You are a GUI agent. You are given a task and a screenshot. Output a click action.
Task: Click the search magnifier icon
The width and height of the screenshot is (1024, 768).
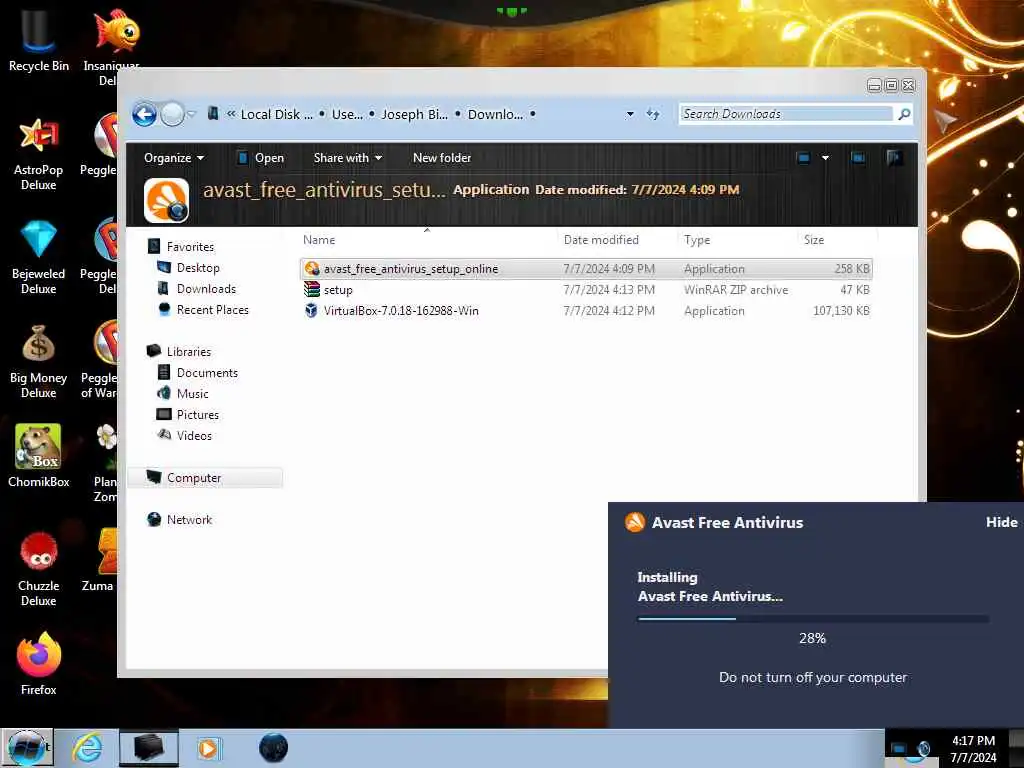coord(904,114)
